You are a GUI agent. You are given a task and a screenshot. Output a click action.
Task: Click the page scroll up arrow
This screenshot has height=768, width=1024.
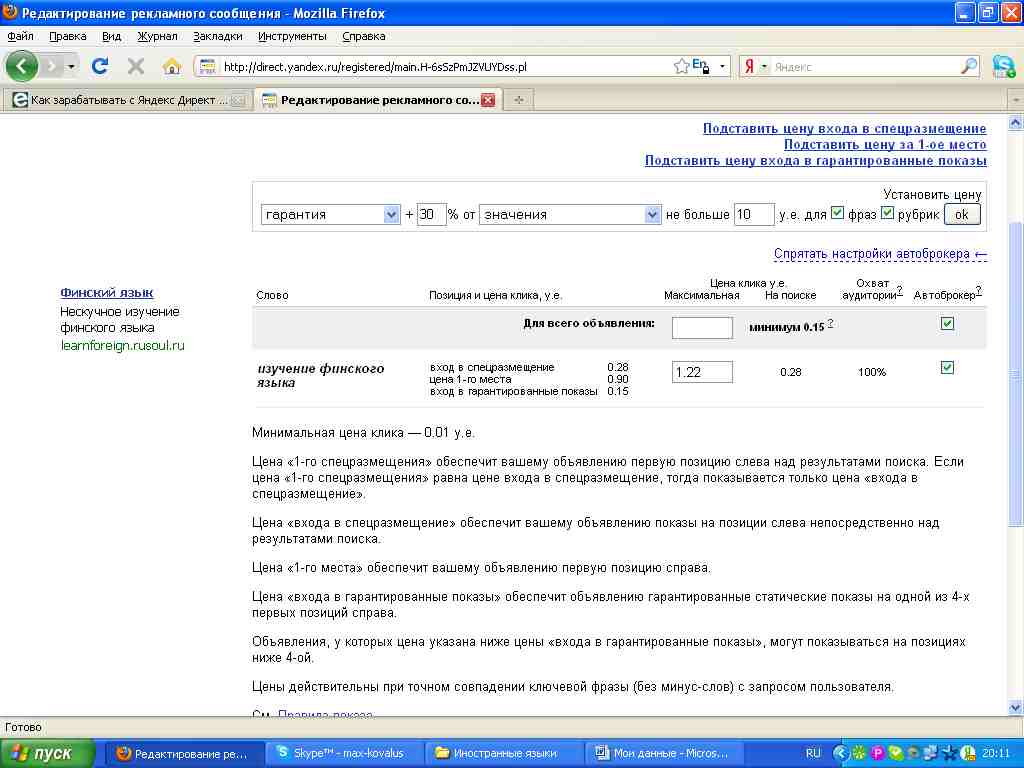(1016, 122)
